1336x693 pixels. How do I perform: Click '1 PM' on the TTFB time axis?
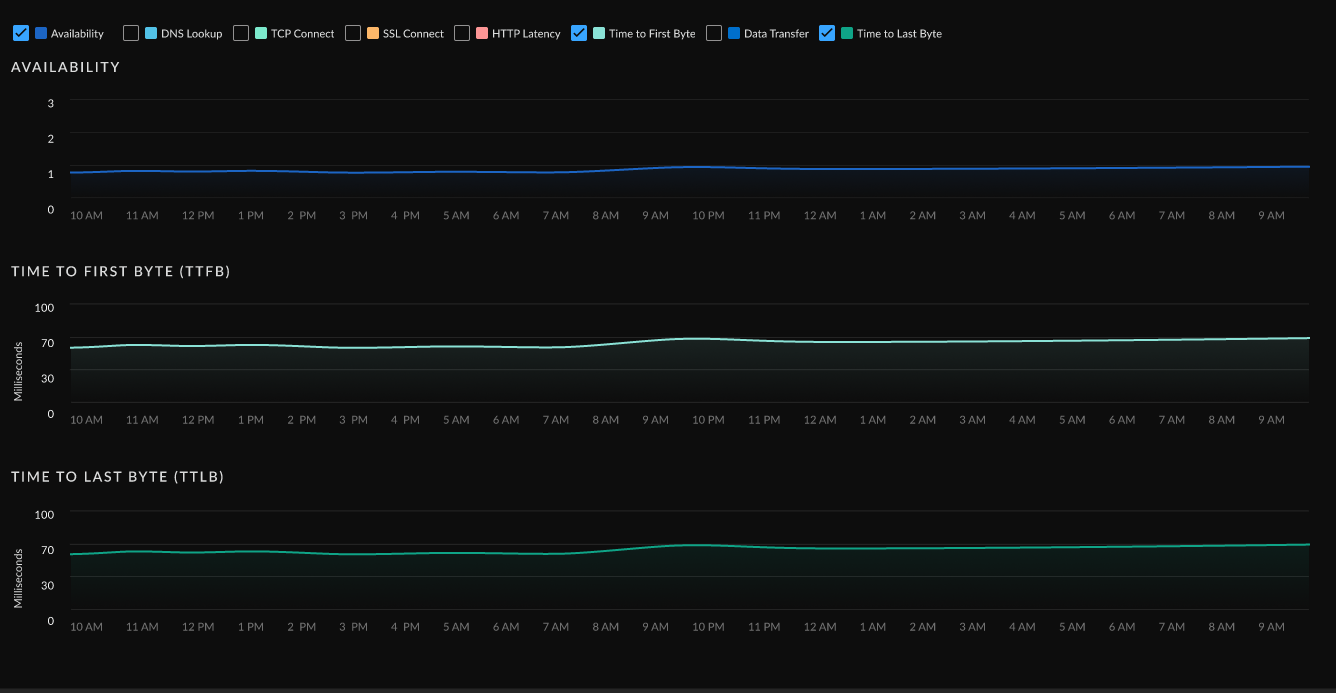click(x=250, y=420)
